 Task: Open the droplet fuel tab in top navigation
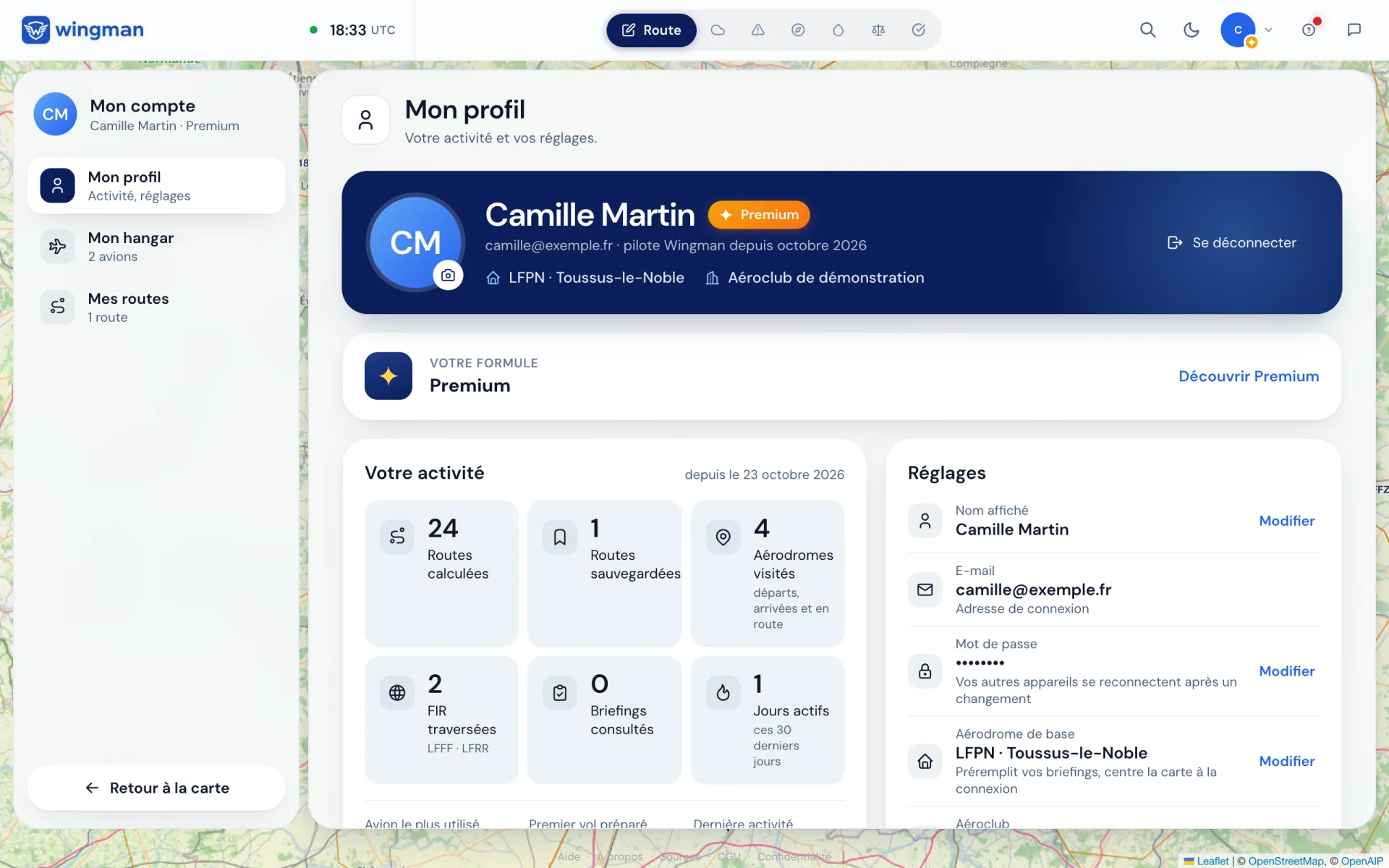click(x=838, y=30)
